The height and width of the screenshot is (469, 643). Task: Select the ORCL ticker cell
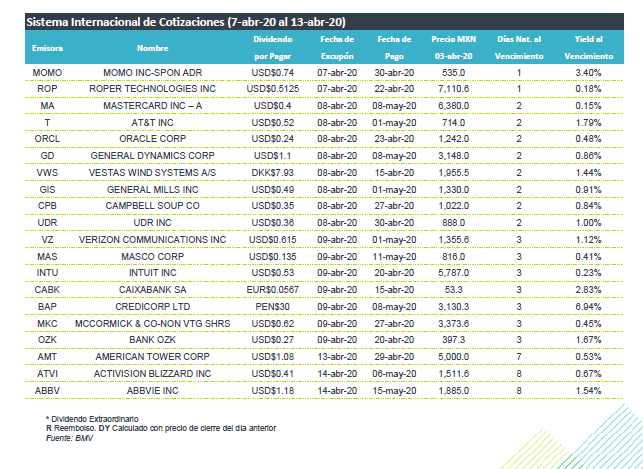pos(47,139)
